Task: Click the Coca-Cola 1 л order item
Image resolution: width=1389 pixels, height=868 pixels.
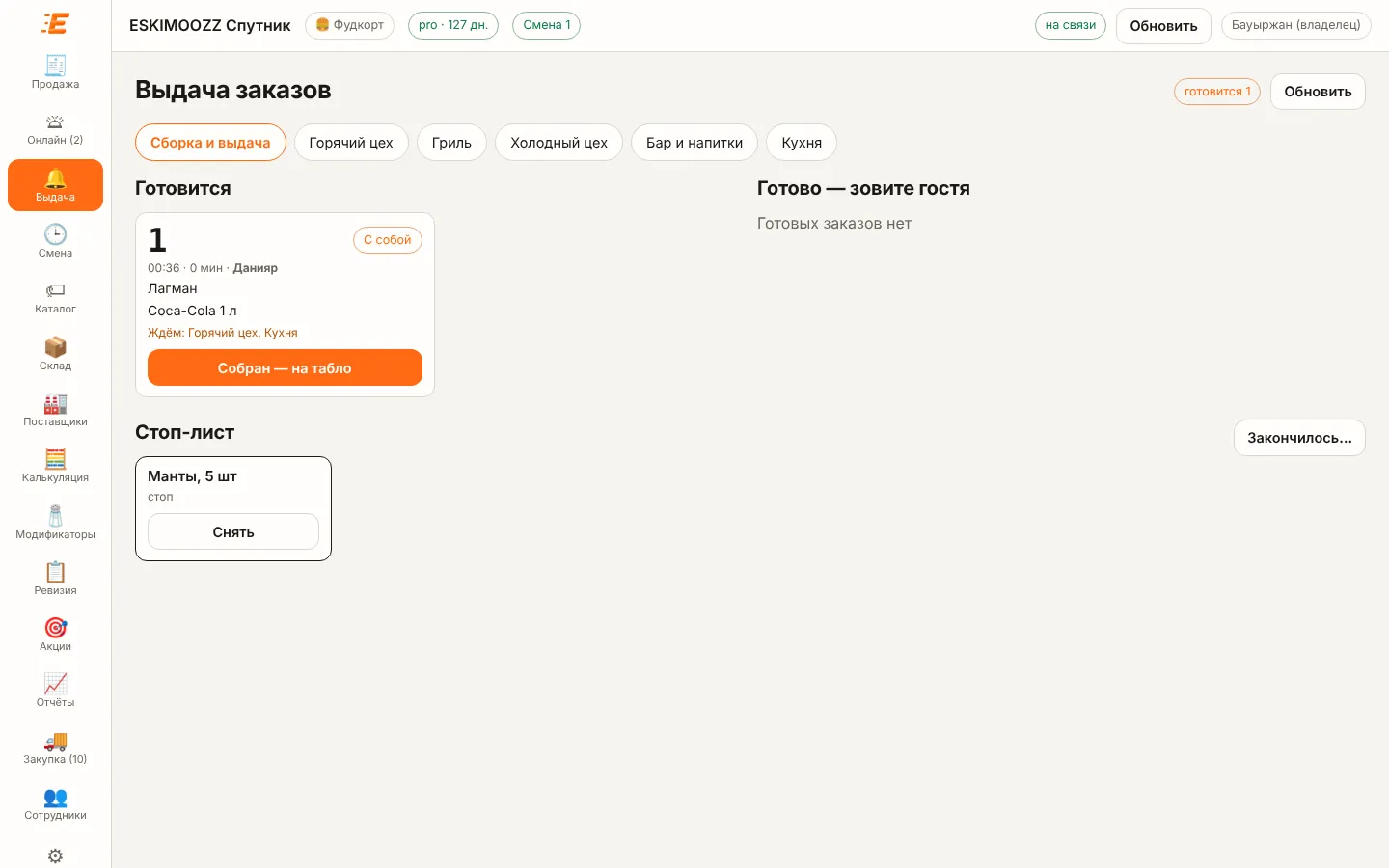Action: [x=192, y=311]
